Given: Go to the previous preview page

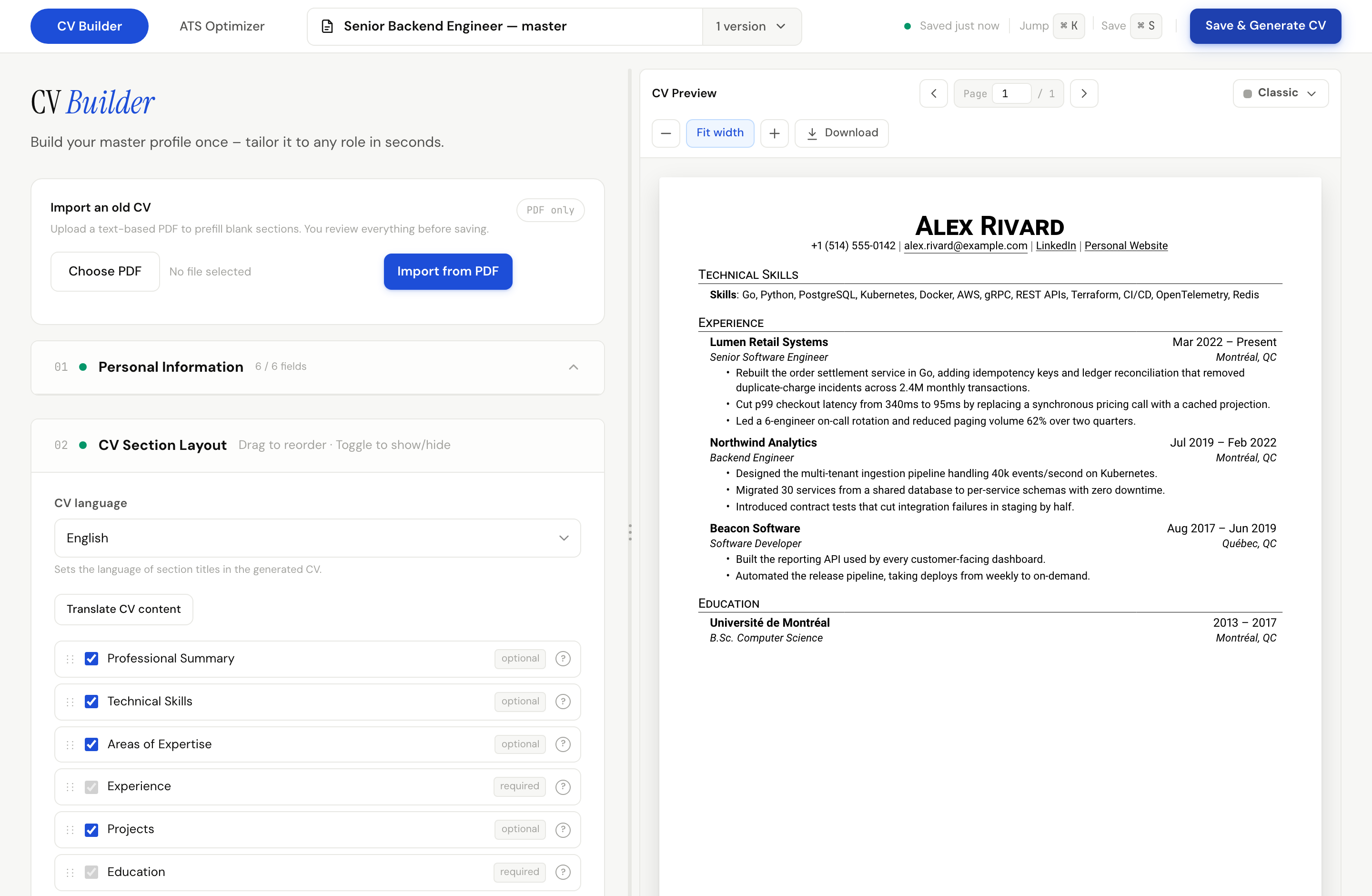Looking at the screenshot, I should point(933,93).
